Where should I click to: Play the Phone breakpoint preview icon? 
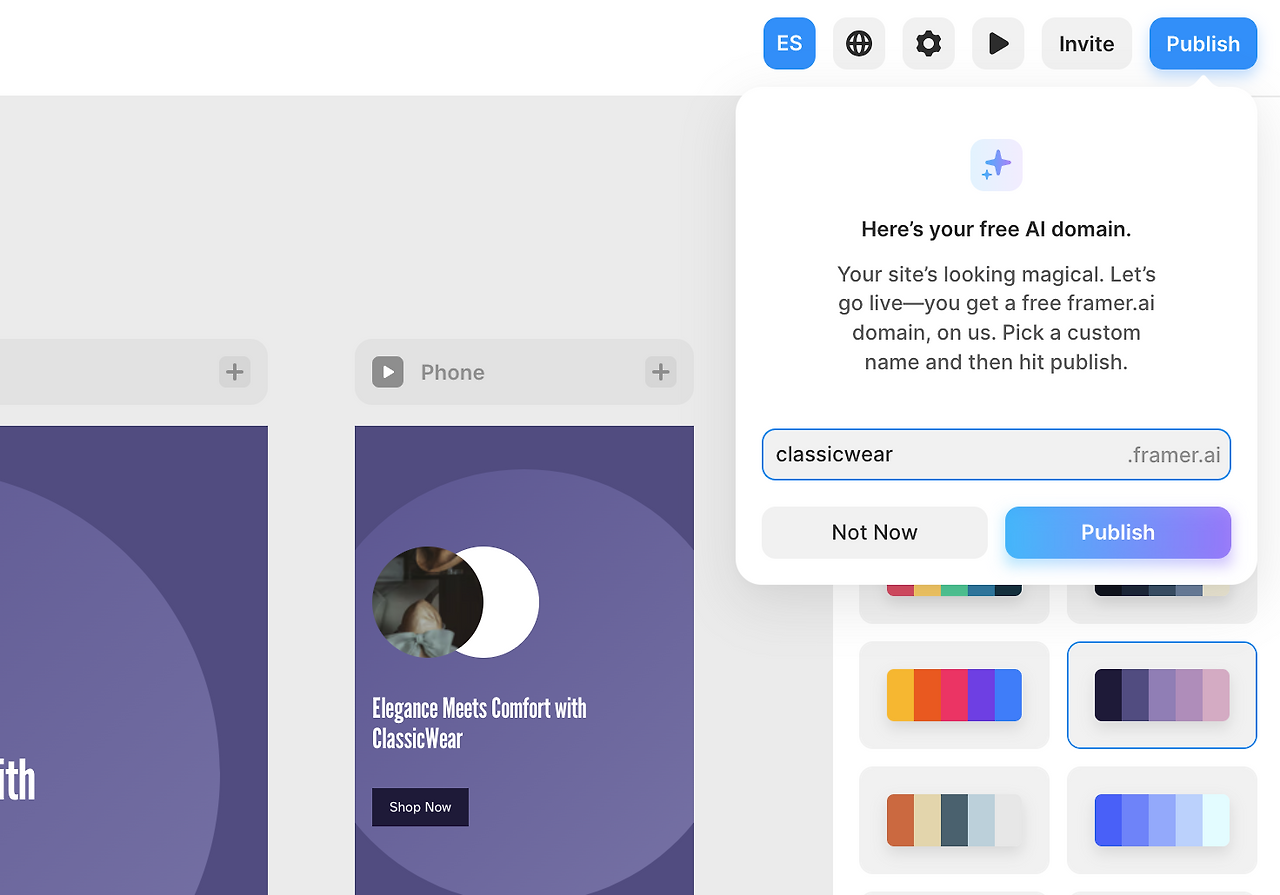click(x=388, y=372)
